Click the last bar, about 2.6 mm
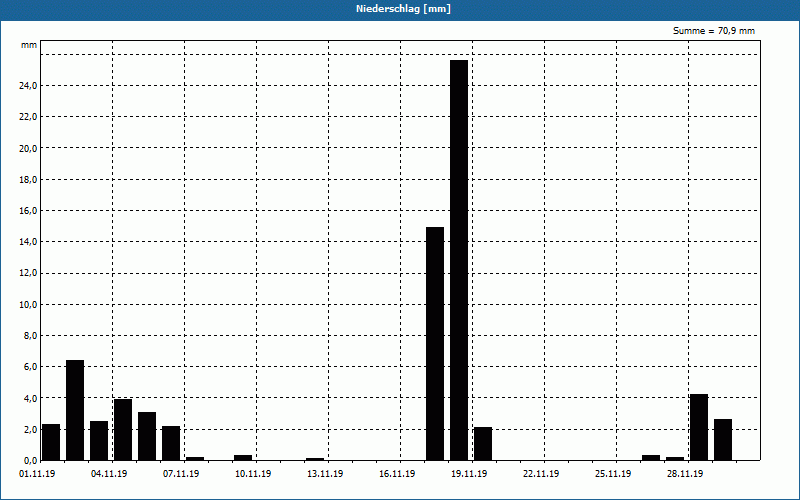The width and height of the screenshot is (800, 500). (722, 440)
